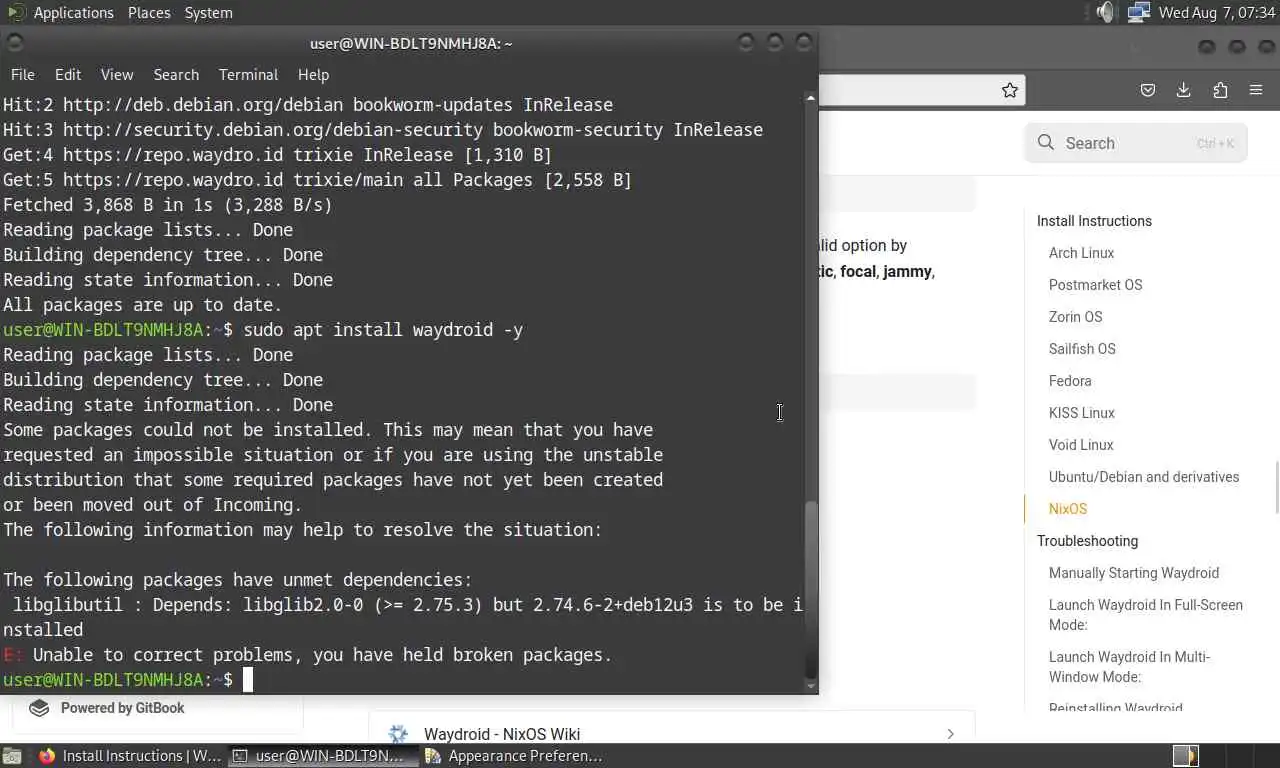1280x768 pixels.
Task: Click the 'Unable to correct problems' error line
Action: tap(307, 655)
